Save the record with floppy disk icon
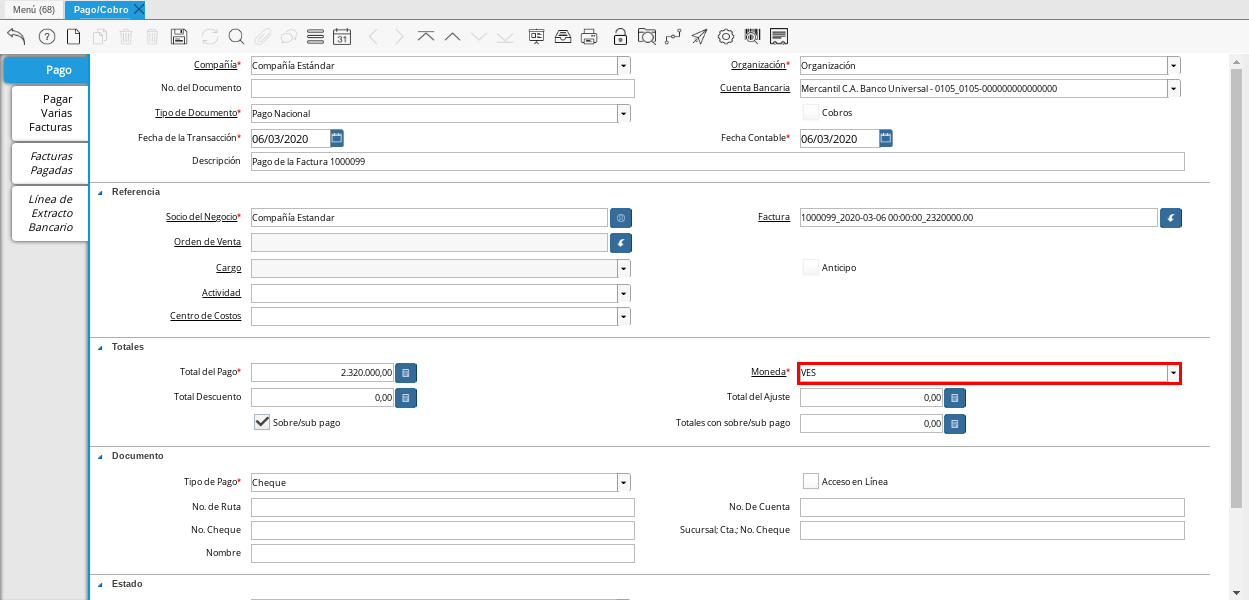This screenshot has height=600, width=1249. (179, 37)
